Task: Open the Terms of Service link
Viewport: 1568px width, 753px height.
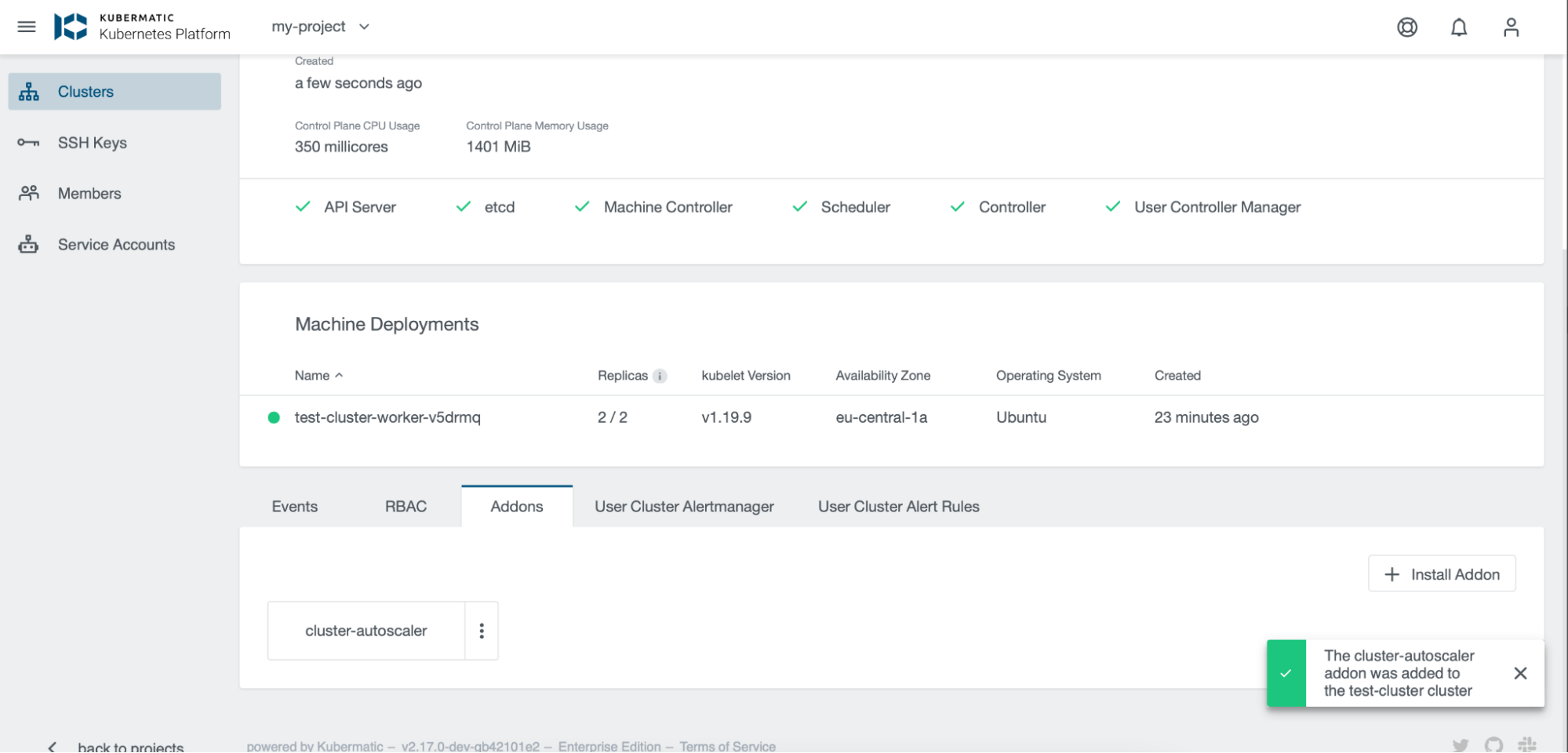Action: [727, 745]
